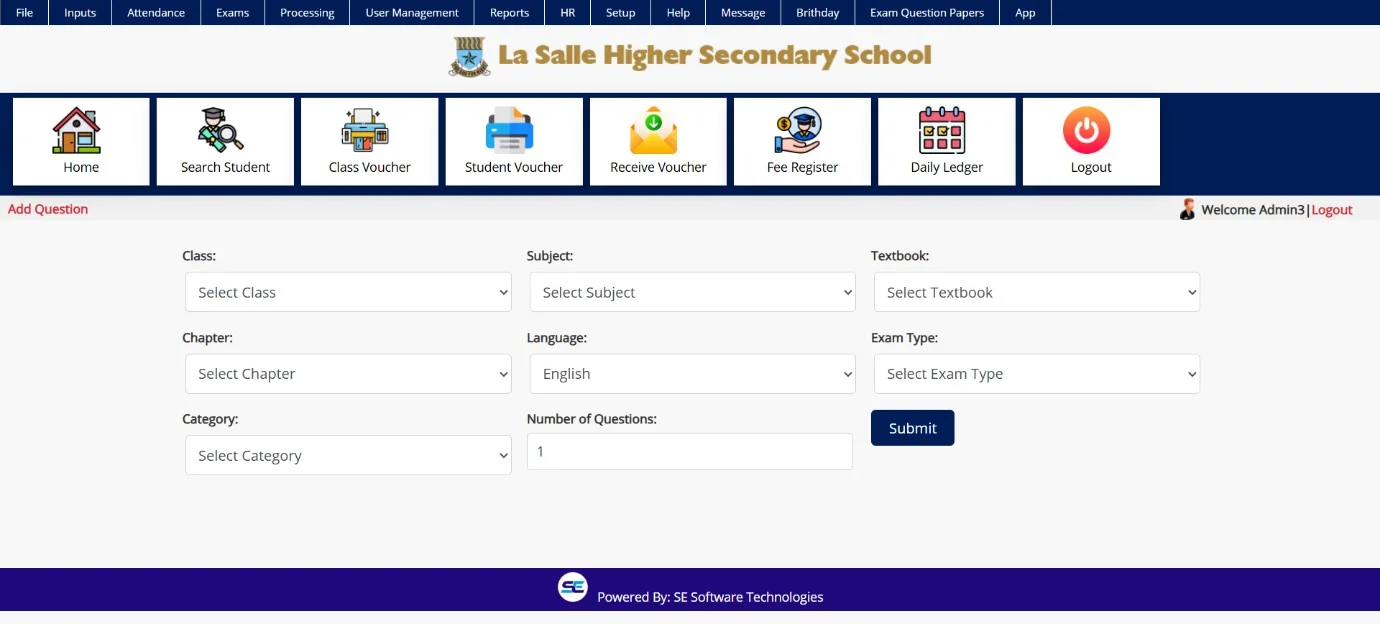Open the Select Category dropdown
This screenshot has width=1380, height=624.
(x=348, y=456)
